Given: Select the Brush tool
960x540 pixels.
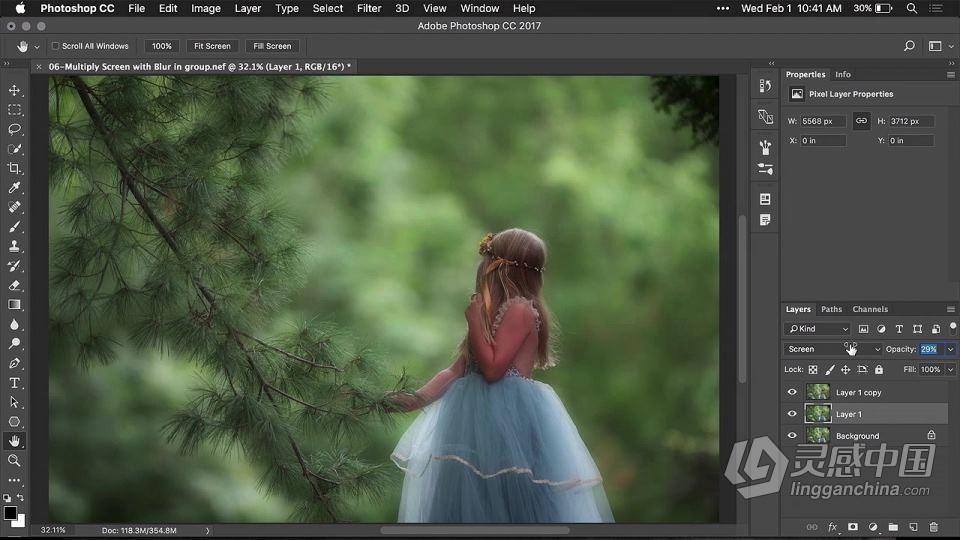Looking at the screenshot, I should [x=14, y=227].
